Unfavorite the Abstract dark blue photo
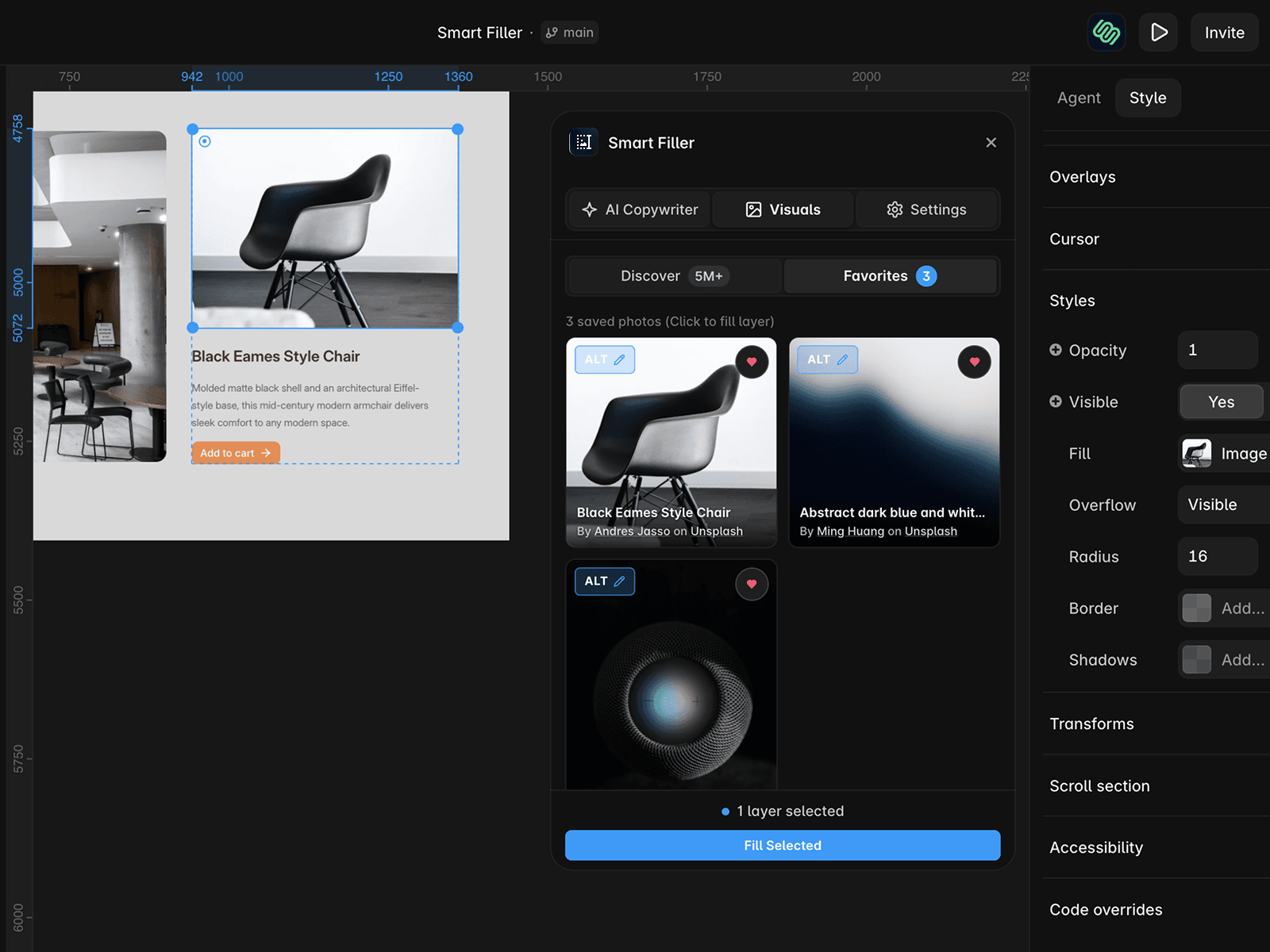1270x952 pixels. click(x=974, y=362)
